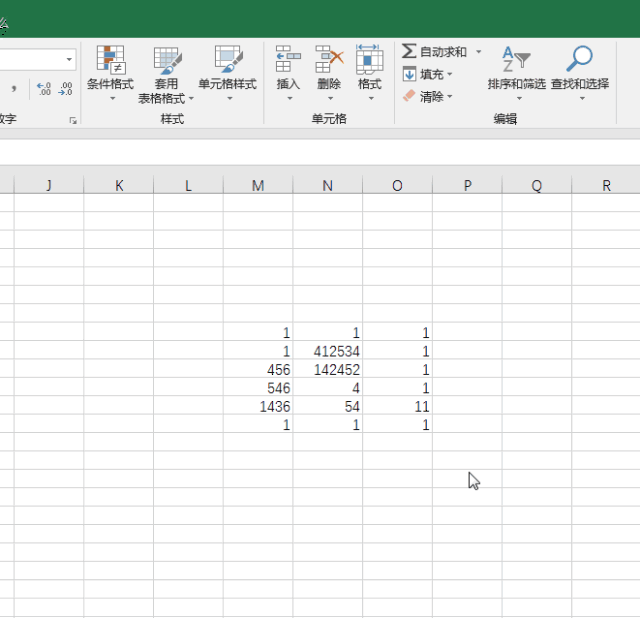This screenshot has width=640, height=618.
Task: Click the decrease decimal places icon
Action: pos(65,89)
